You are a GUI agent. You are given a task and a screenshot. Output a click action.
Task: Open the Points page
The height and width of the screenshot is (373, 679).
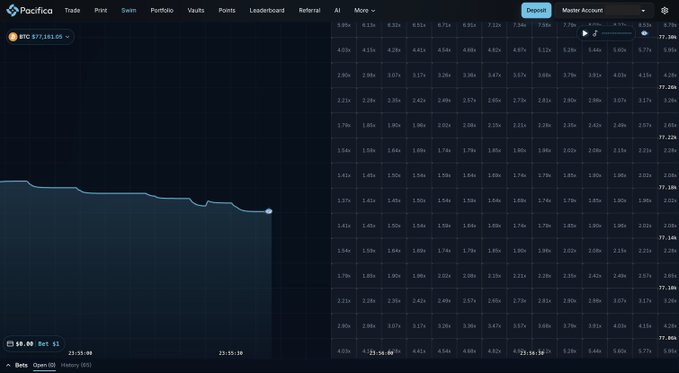227,10
